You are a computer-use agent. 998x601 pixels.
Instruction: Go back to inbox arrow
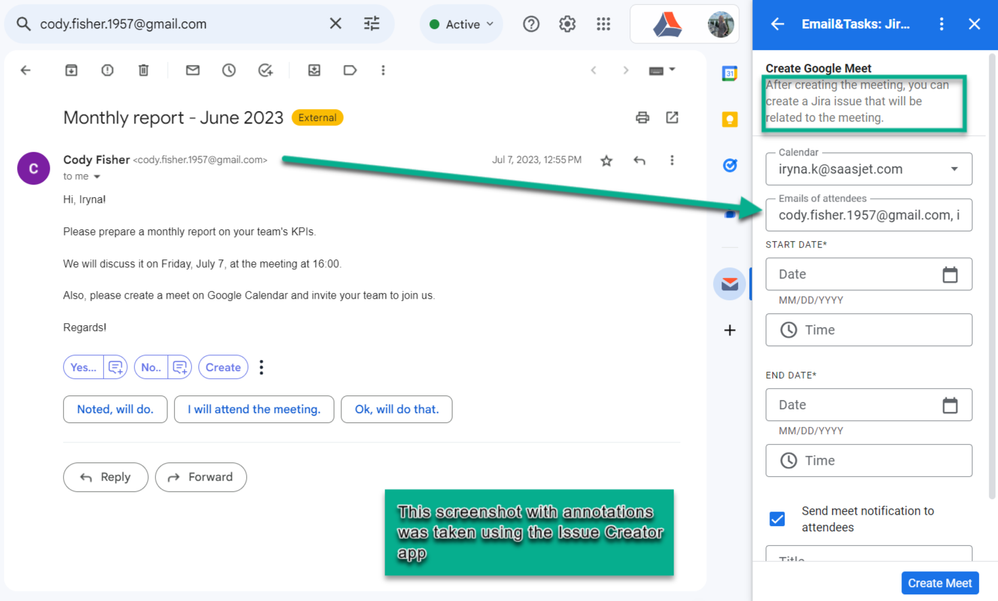[x=25, y=70]
